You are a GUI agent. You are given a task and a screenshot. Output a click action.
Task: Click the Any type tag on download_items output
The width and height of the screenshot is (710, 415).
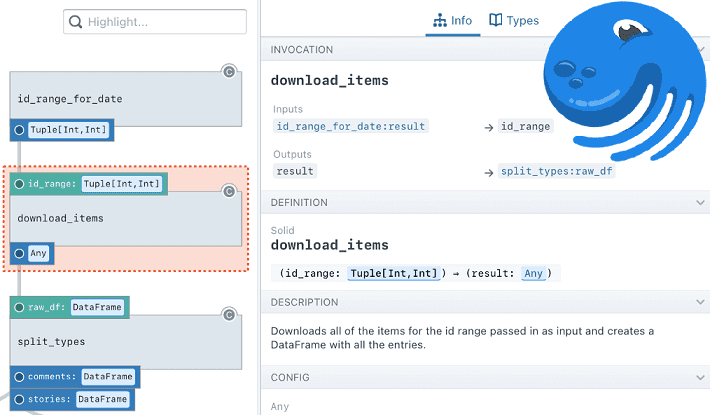[38, 253]
